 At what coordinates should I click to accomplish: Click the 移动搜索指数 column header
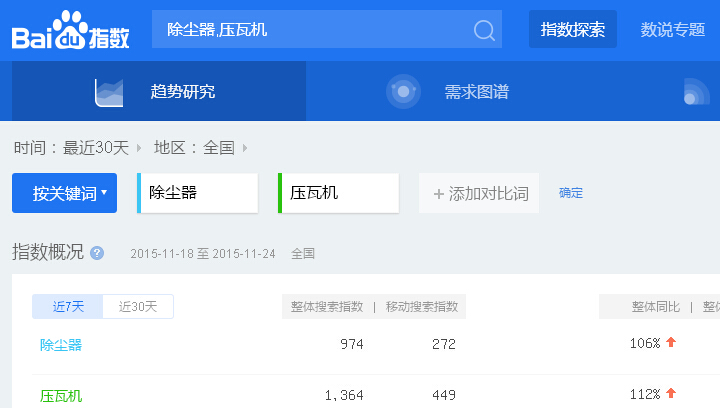(x=422, y=307)
